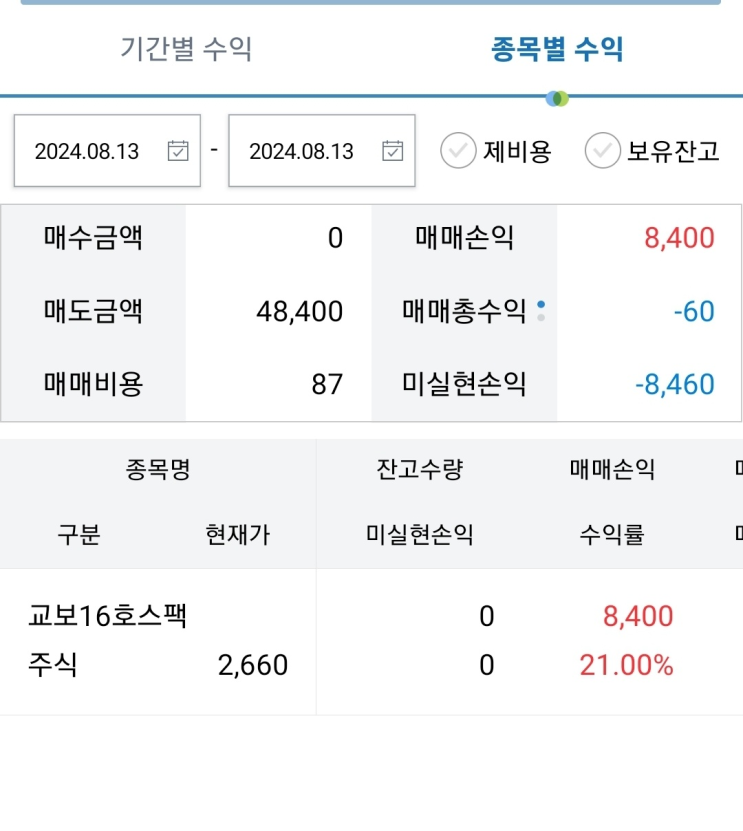Image resolution: width=743 pixels, height=831 pixels.
Task: Open the end date calendar icon
Action: point(393,151)
